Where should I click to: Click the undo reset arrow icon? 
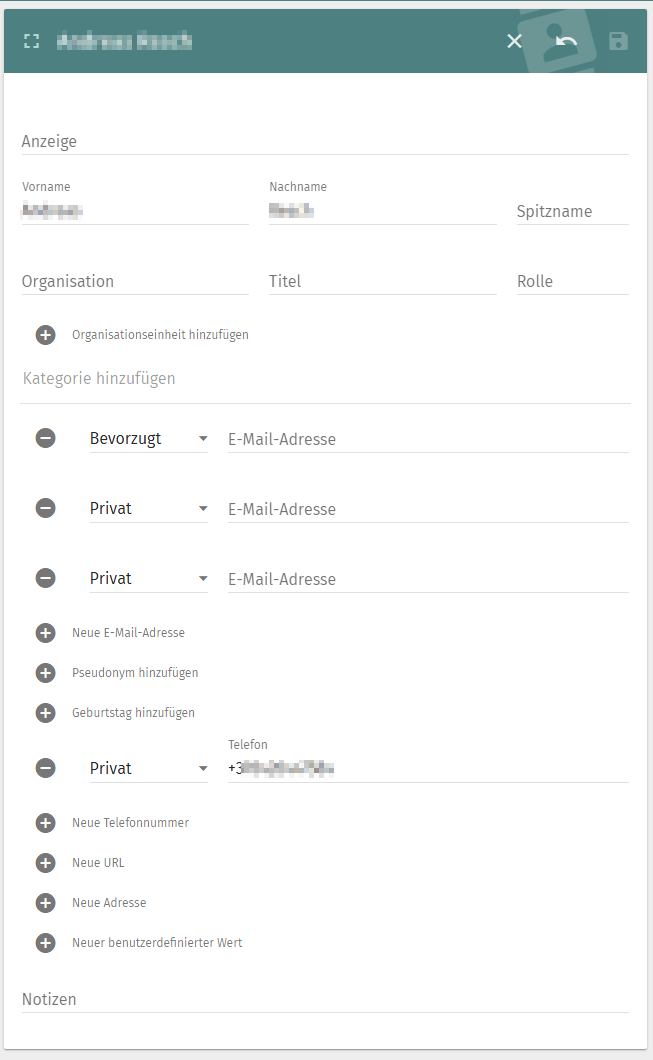(x=567, y=41)
